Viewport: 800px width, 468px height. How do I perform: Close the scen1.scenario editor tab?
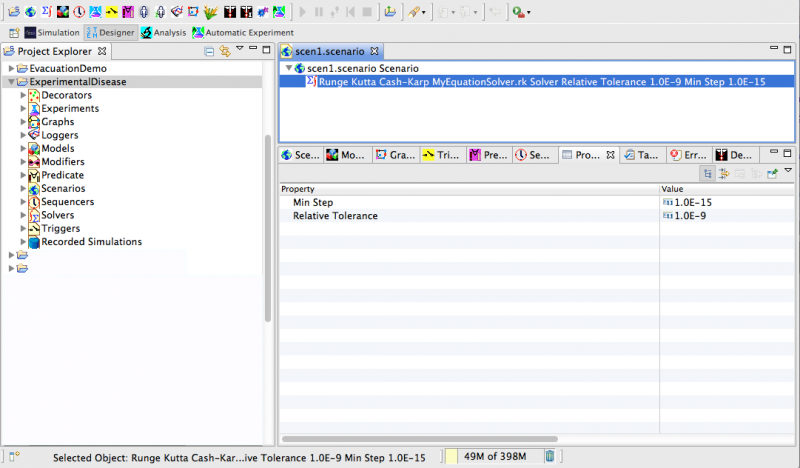pyautogui.click(x=374, y=51)
